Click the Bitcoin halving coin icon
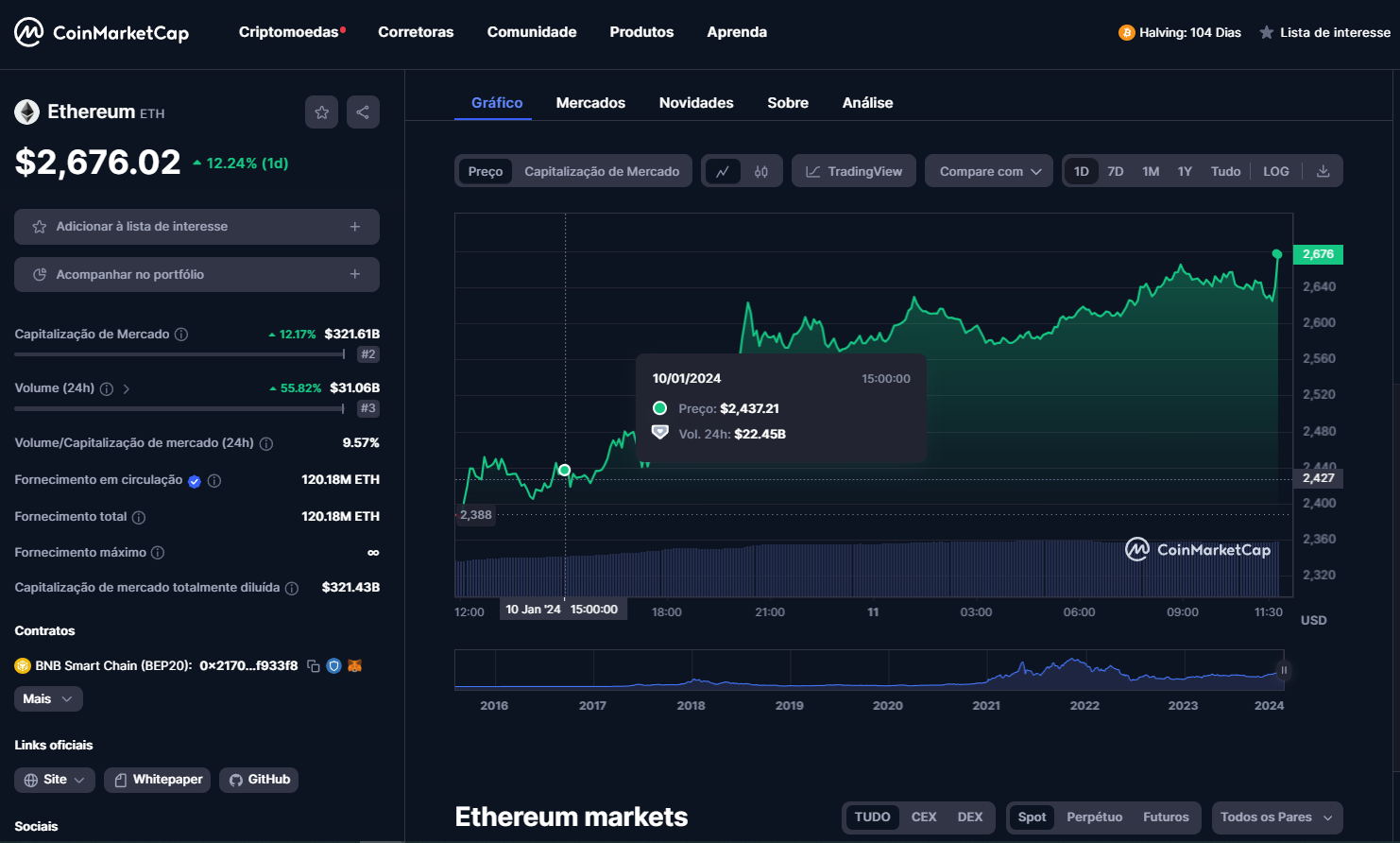Screen dimensions: 1400x843 click(1126, 32)
